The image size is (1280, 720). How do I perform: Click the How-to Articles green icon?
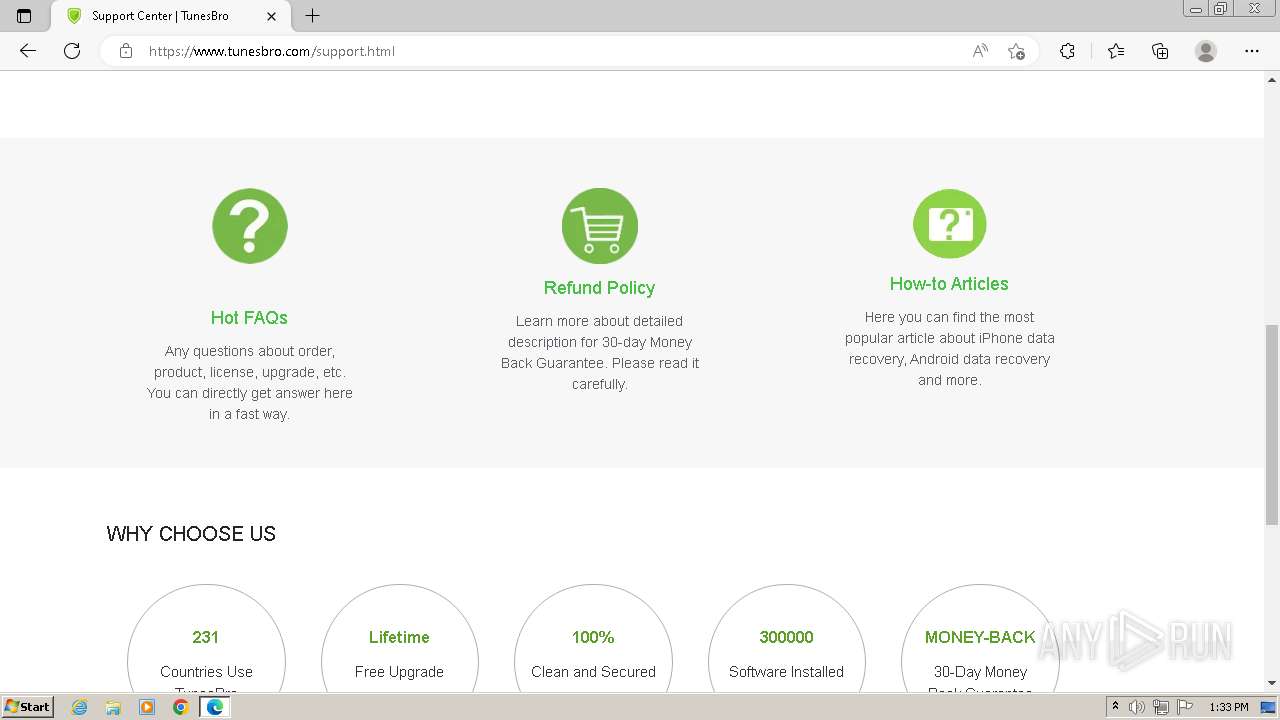pos(950,224)
